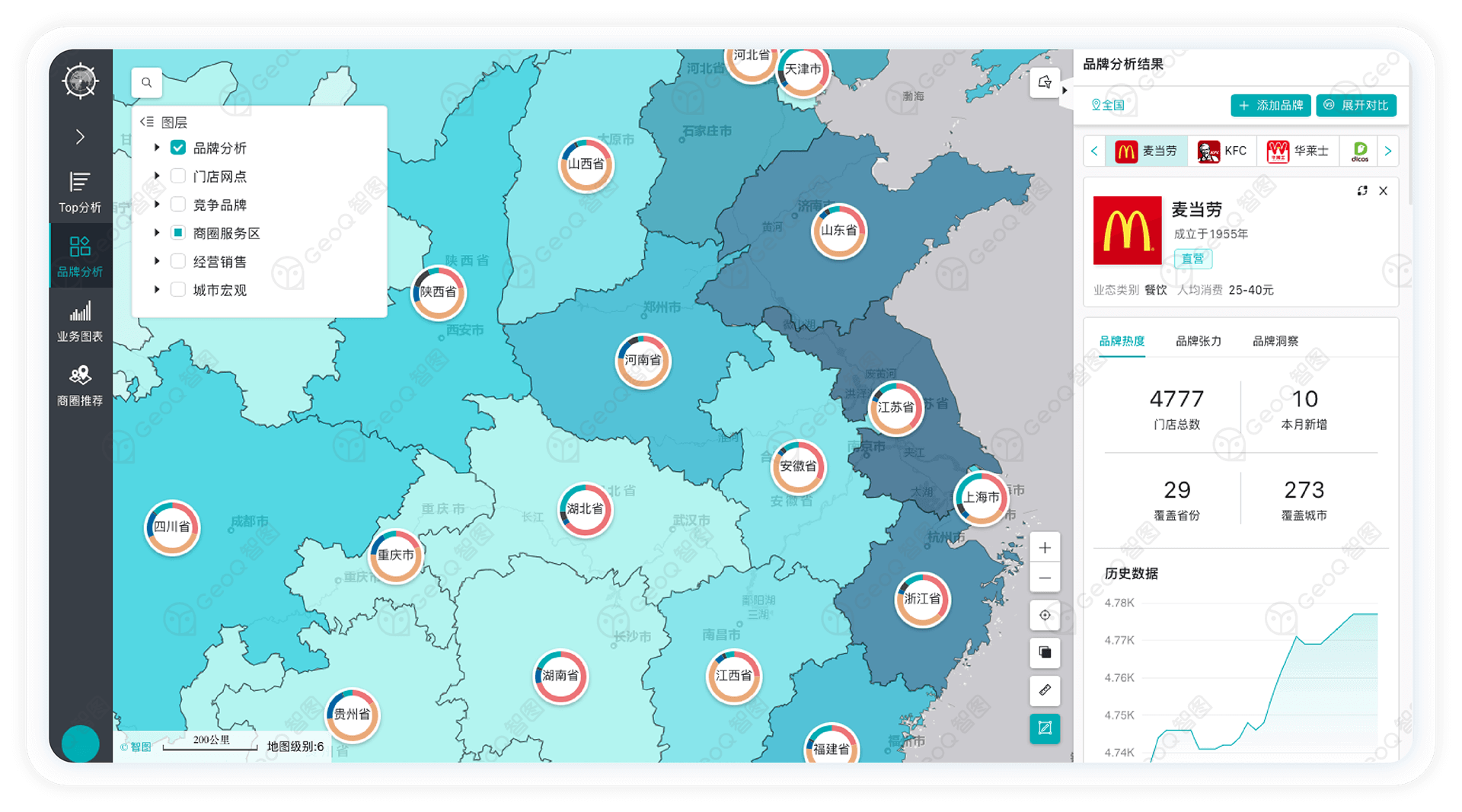Click the 陕西省 donut marker
1462x812 pixels.
pyautogui.click(x=438, y=292)
